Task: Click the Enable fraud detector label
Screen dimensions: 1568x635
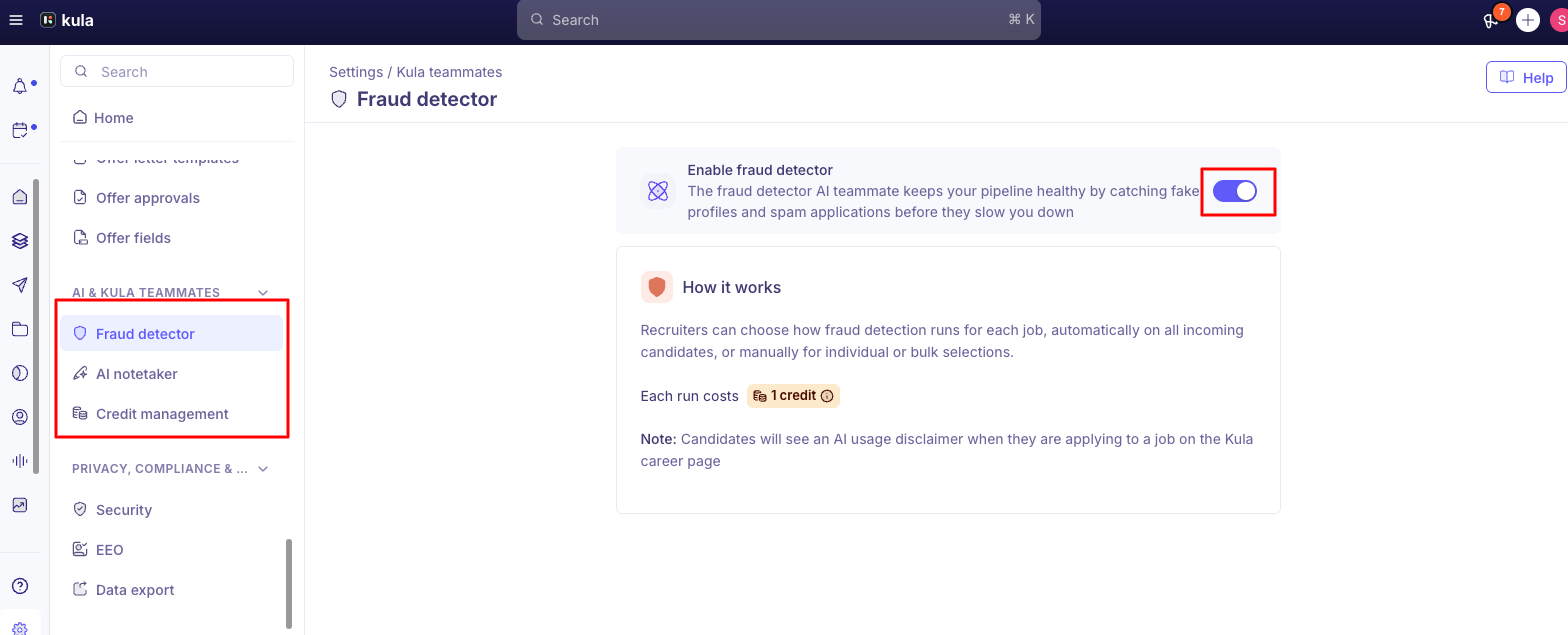Action: tap(760, 170)
